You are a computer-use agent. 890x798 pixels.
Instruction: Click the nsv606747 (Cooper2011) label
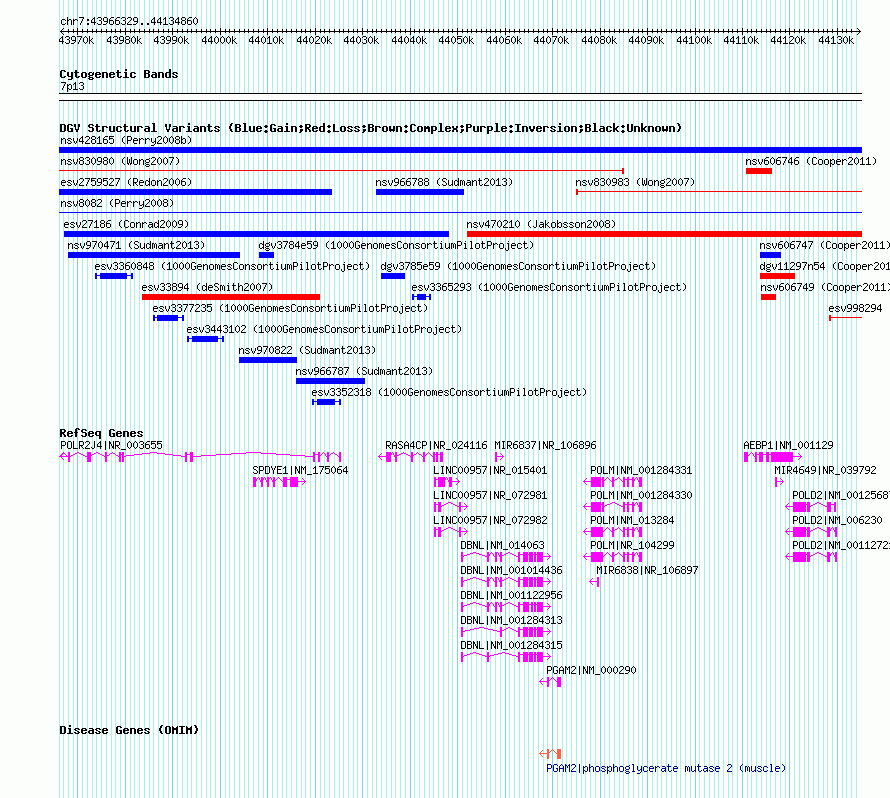click(x=825, y=245)
